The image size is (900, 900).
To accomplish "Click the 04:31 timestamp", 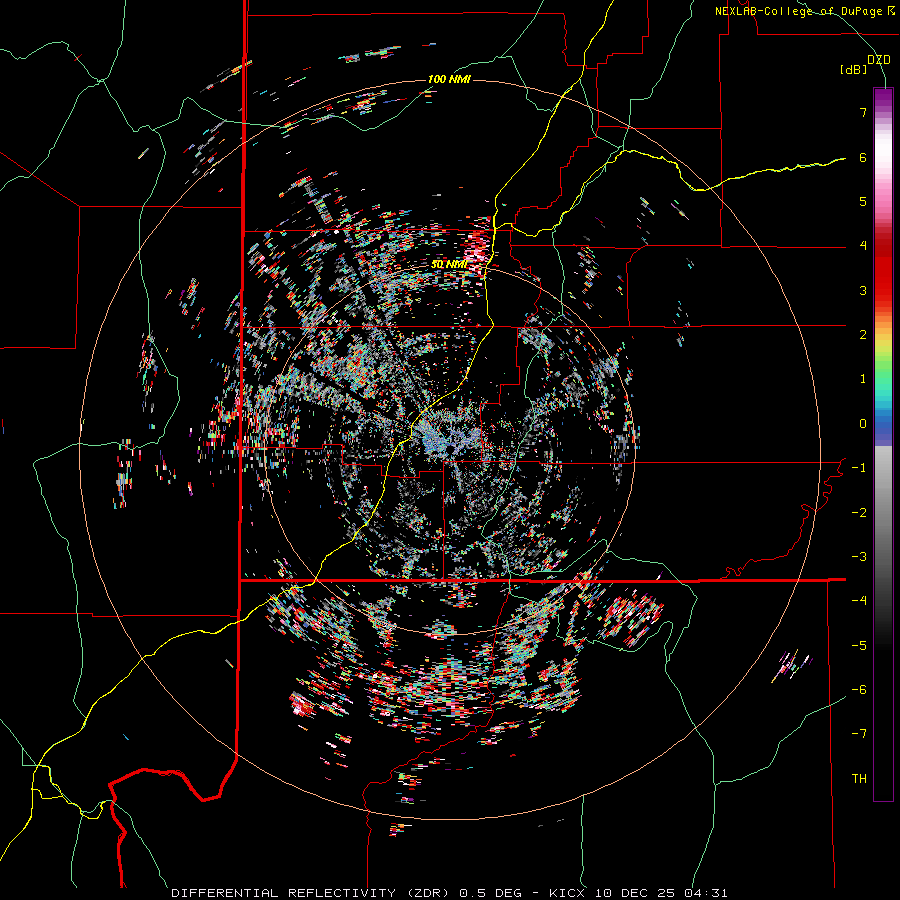I will point(706,893).
